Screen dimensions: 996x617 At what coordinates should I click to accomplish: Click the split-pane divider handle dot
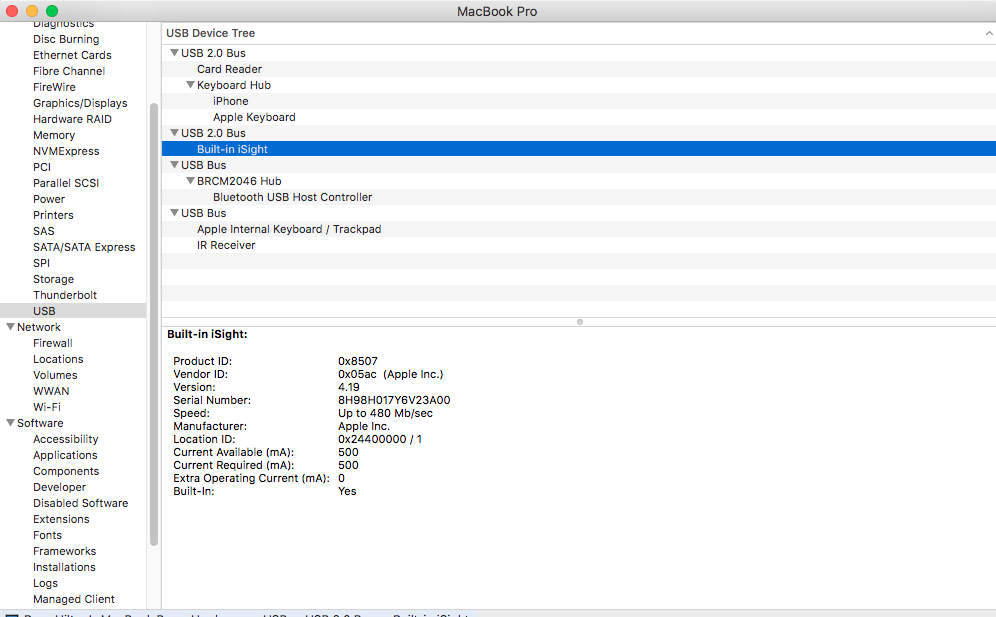pyautogui.click(x=579, y=322)
